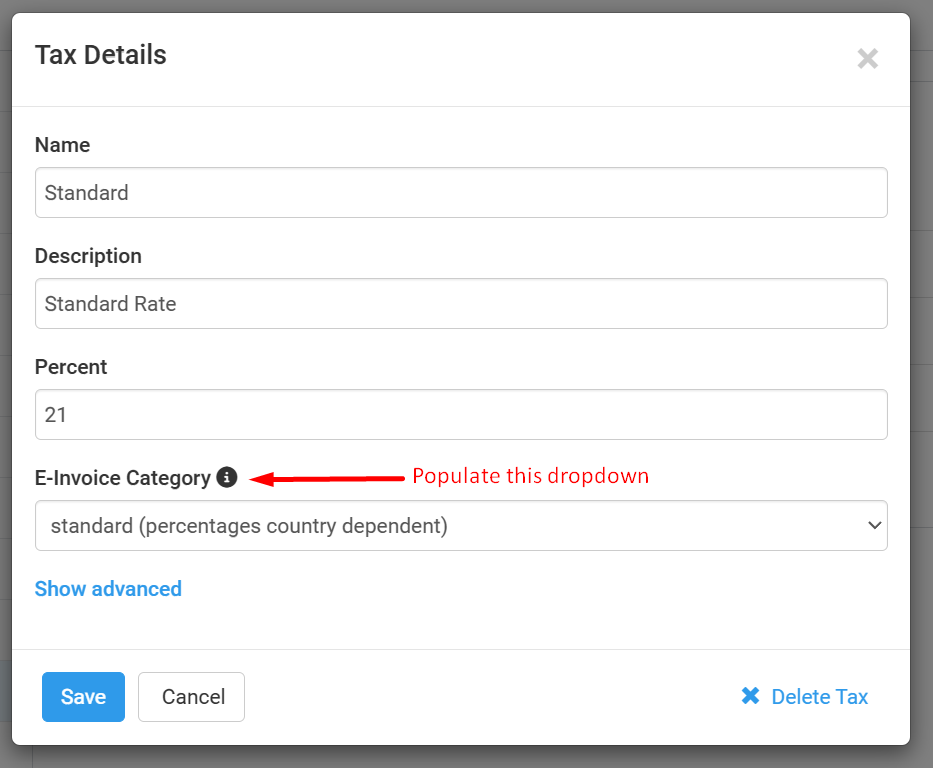
Task: Click the red 'Populate this dropdown' annotation
Action: click(530, 476)
